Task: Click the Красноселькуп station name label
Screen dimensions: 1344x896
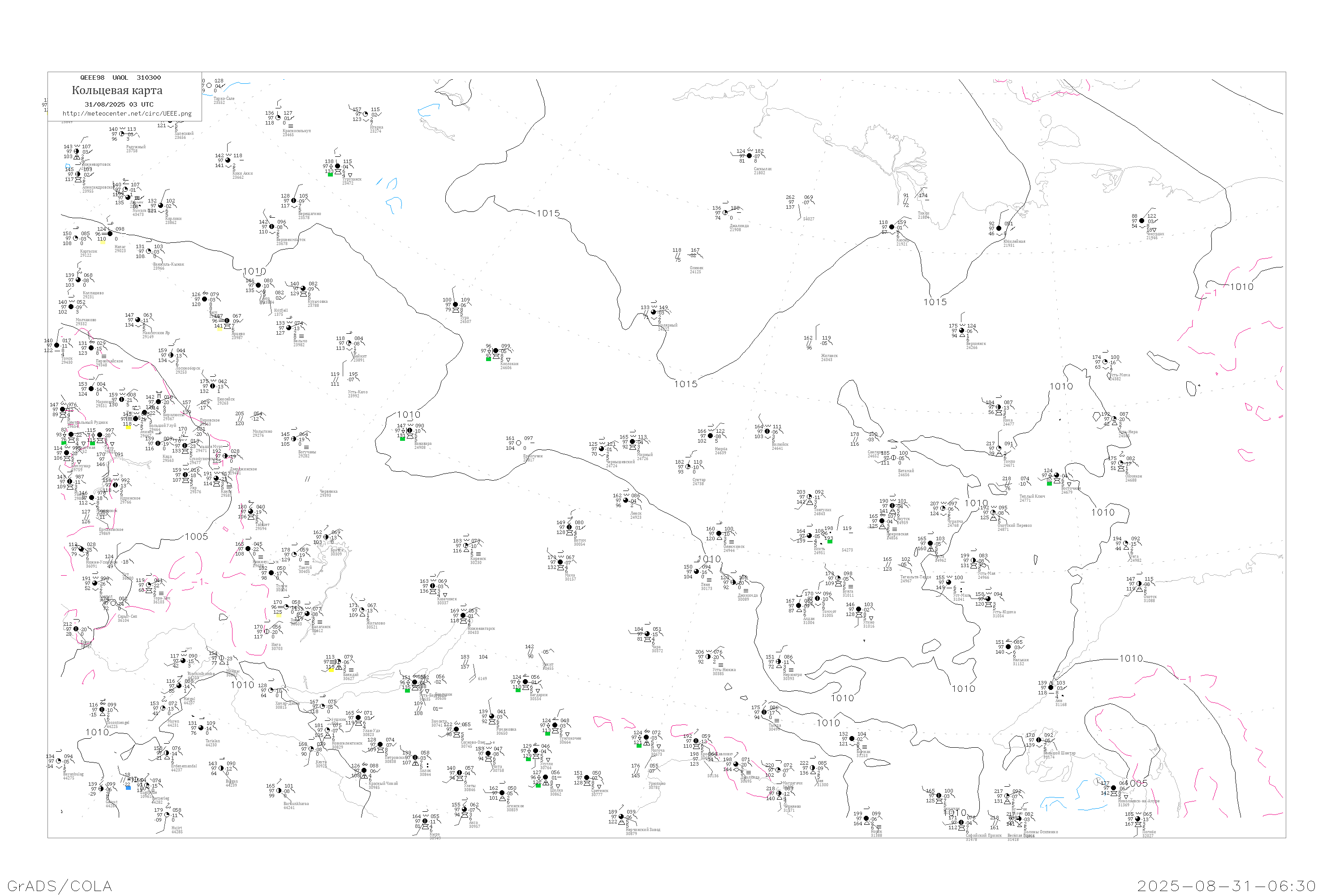Action: tap(297, 131)
